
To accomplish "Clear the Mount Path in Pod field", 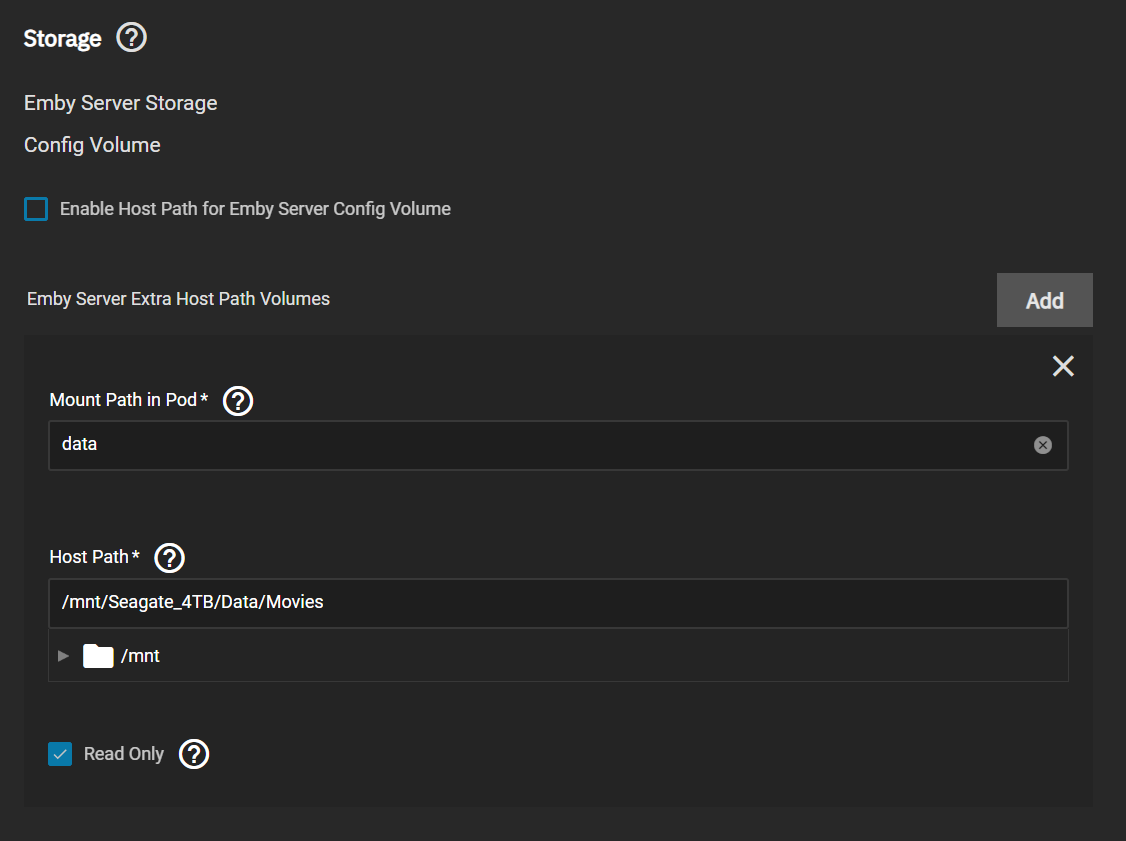I will (x=1043, y=445).
